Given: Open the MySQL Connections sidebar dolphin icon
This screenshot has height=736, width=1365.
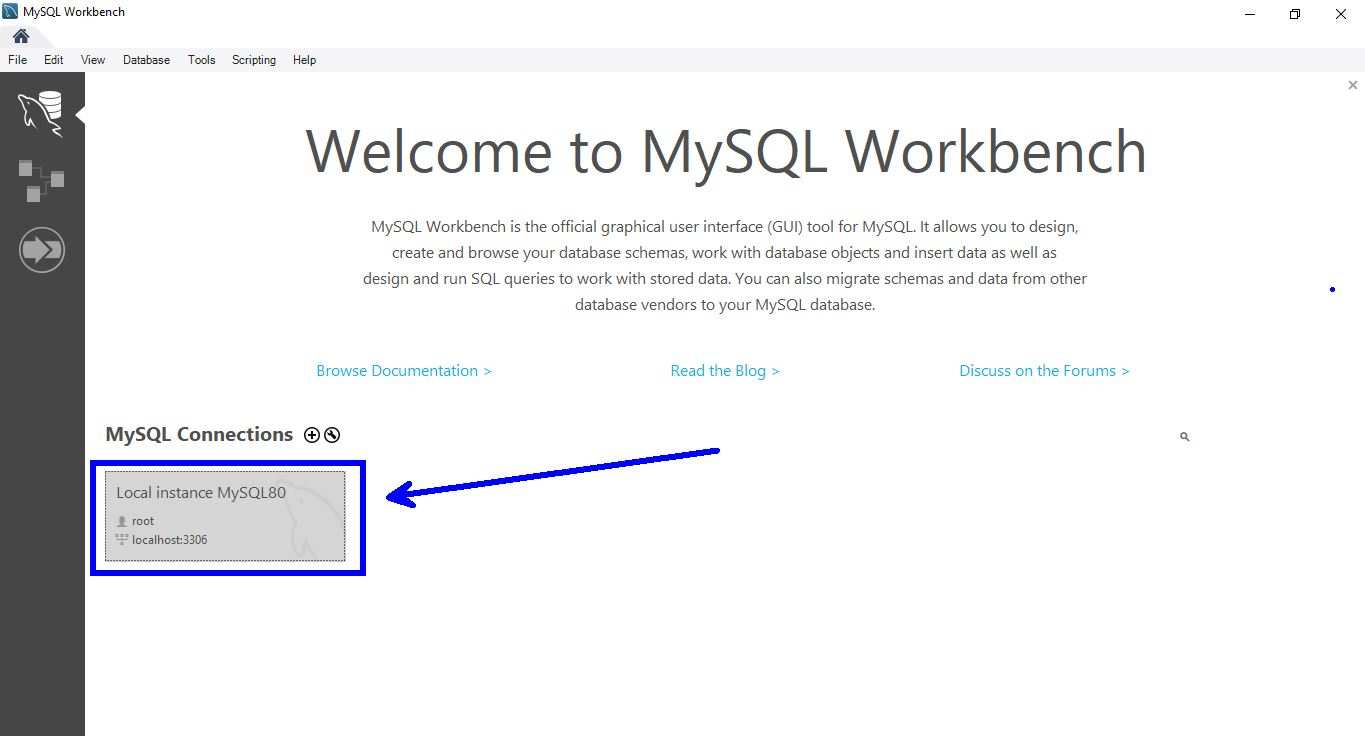Looking at the screenshot, I should [41, 111].
